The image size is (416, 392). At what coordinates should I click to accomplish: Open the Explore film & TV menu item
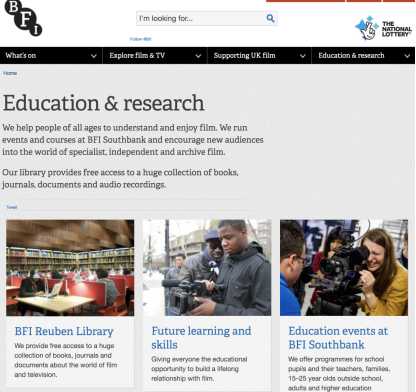137,56
